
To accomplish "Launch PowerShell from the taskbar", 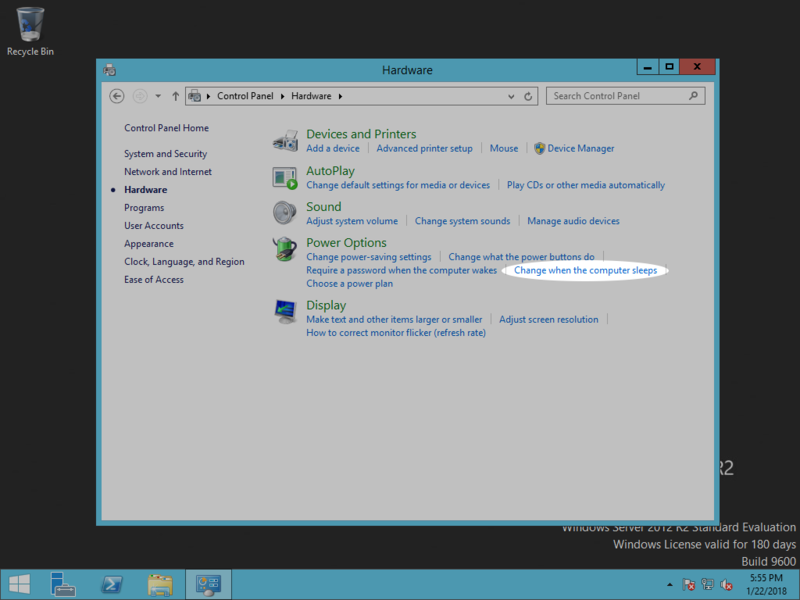I will click(x=113, y=584).
